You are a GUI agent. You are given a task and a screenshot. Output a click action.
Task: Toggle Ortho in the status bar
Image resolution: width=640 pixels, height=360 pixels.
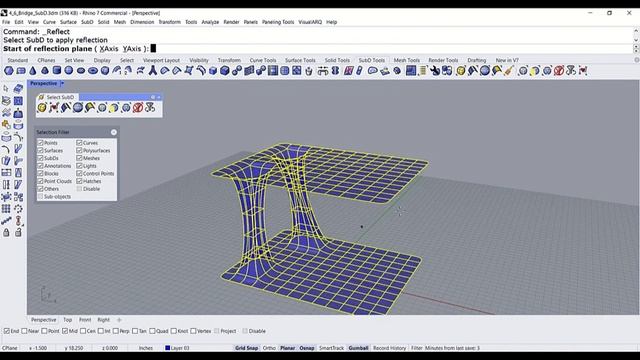[x=269, y=348]
